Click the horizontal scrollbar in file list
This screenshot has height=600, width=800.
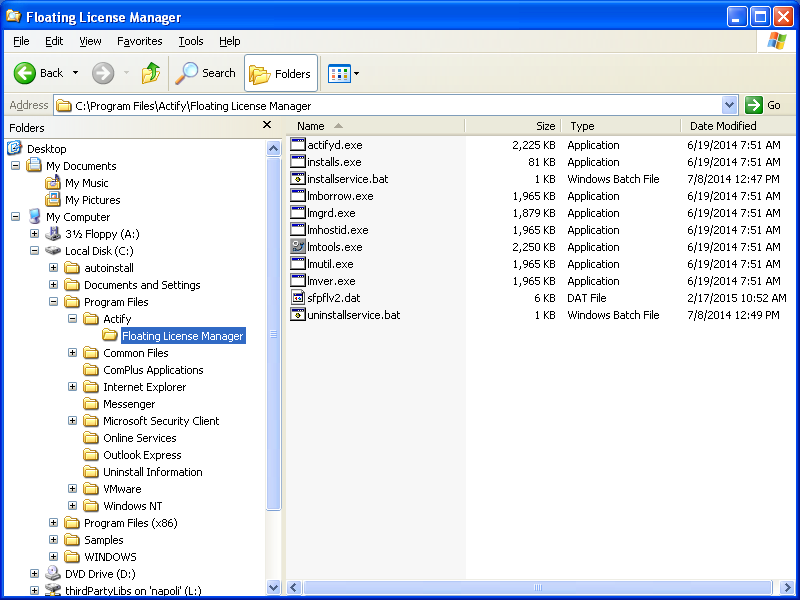point(540,588)
